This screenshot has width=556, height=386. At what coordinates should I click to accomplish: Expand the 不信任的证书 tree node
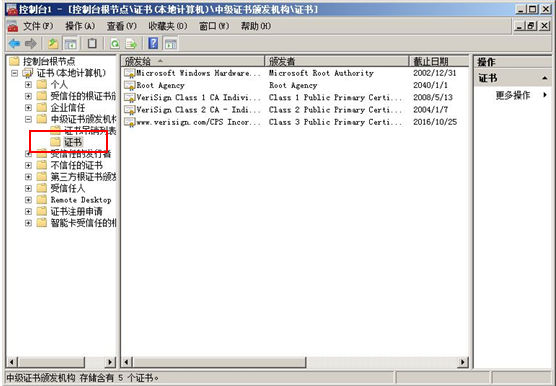(28, 165)
